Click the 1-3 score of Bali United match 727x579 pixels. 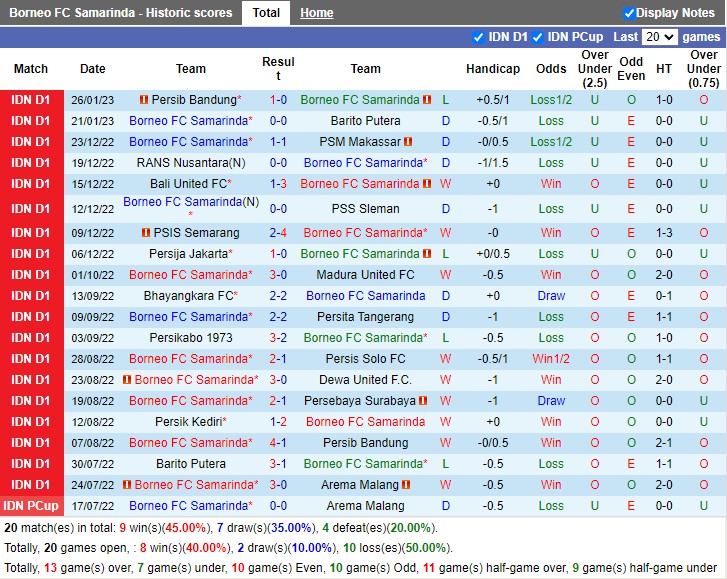click(278, 184)
